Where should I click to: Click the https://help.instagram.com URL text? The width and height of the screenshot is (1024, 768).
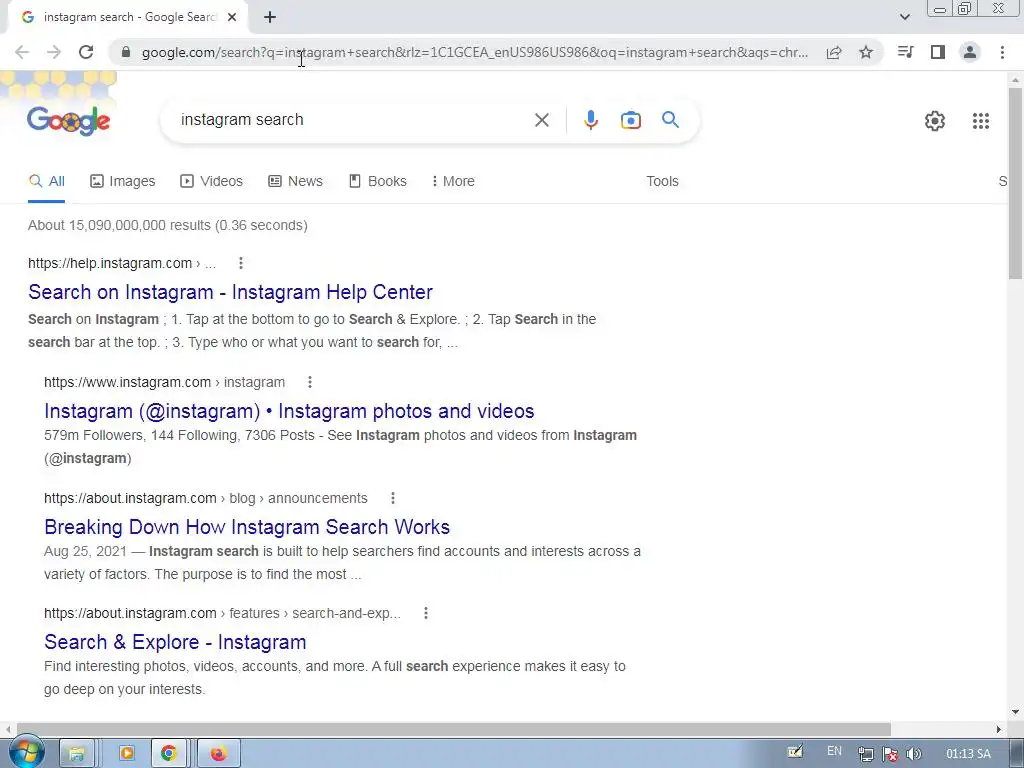[110, 263]
